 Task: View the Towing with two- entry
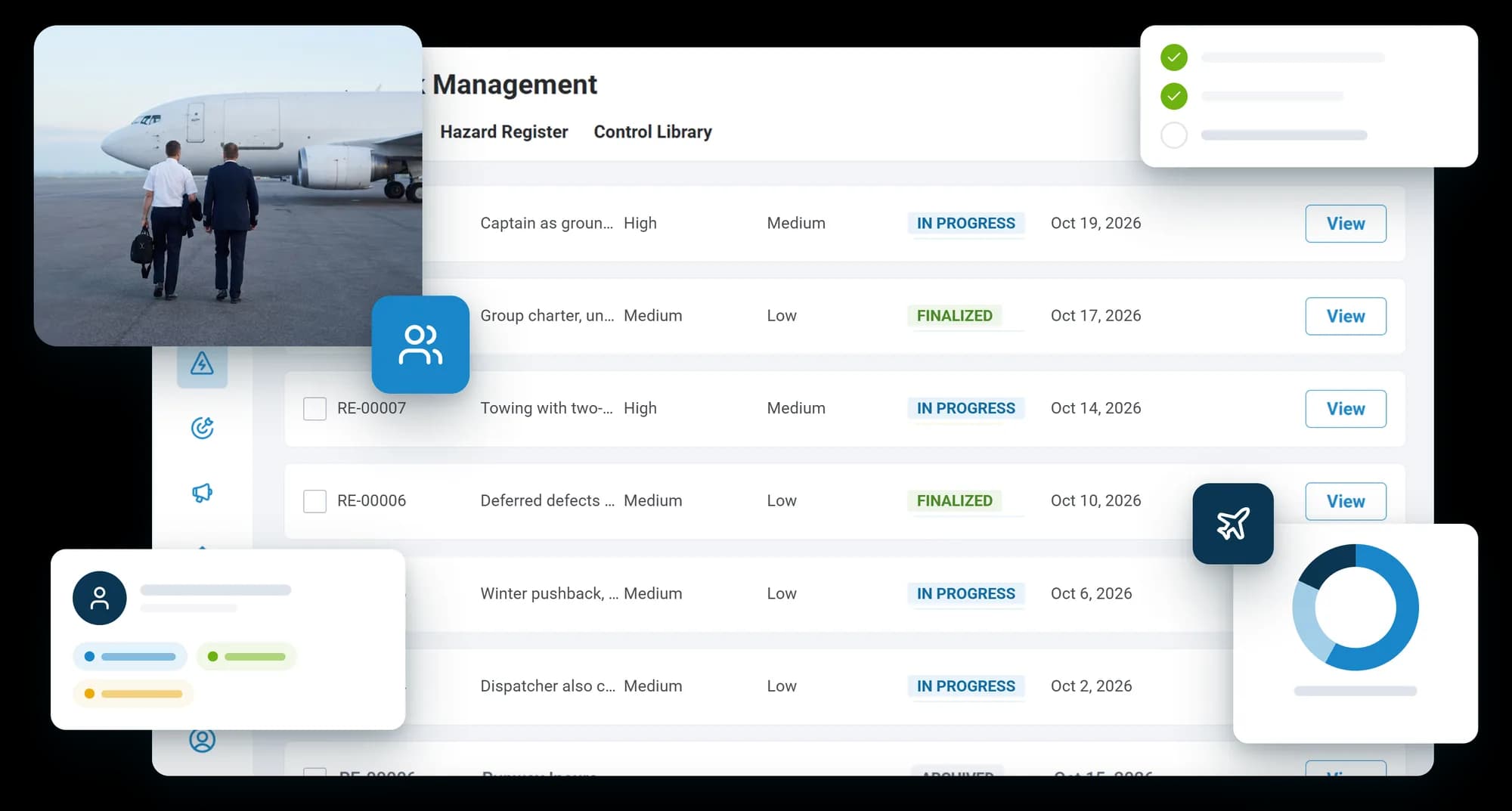point(1346,409)
